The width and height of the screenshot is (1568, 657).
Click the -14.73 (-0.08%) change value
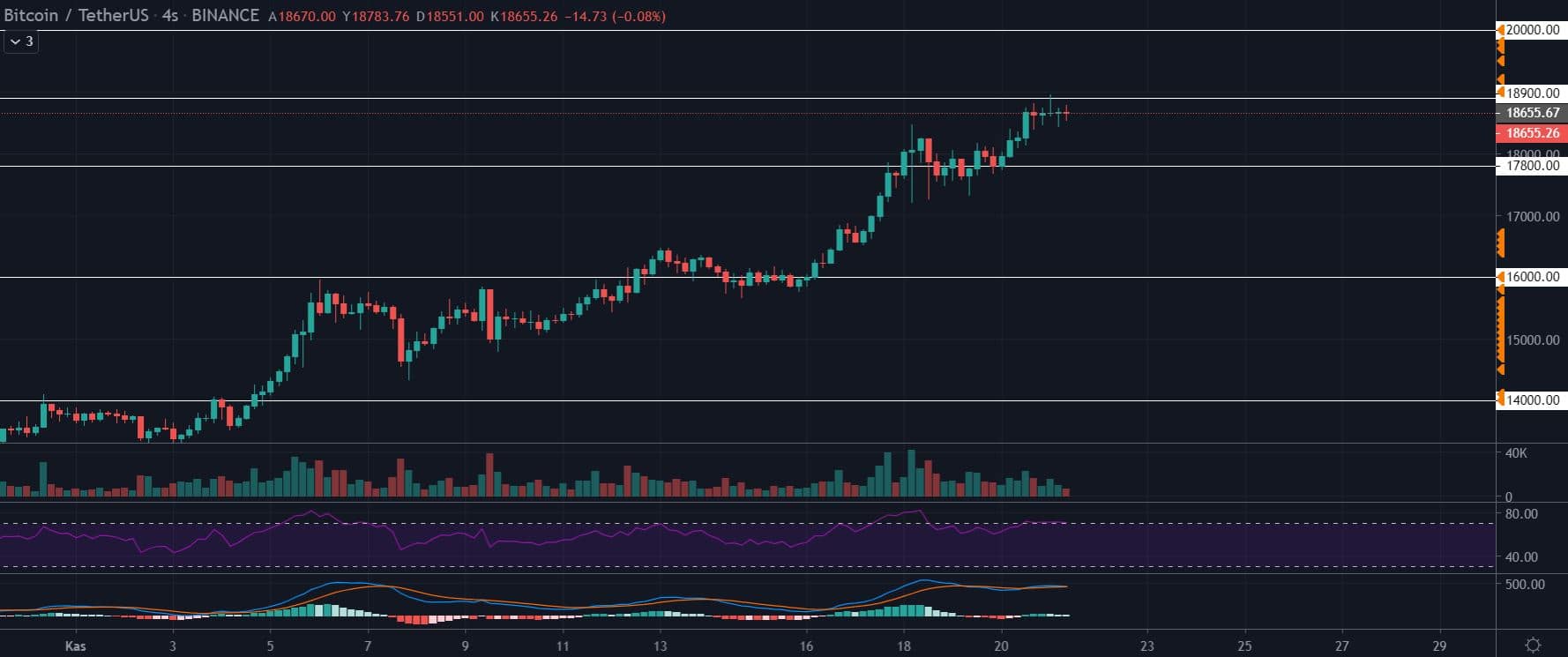(616, 16)
